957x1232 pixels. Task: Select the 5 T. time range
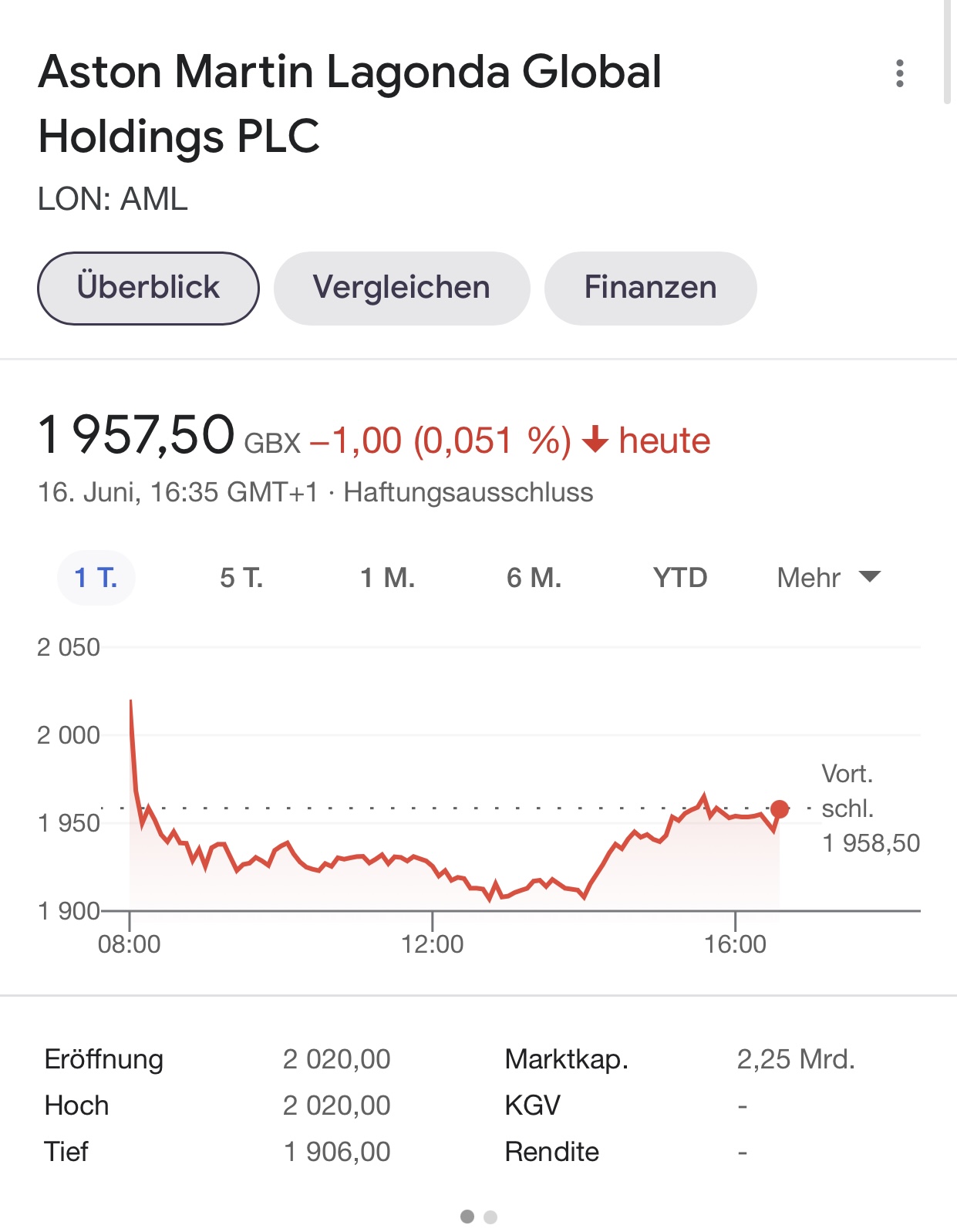click(241, 578)
